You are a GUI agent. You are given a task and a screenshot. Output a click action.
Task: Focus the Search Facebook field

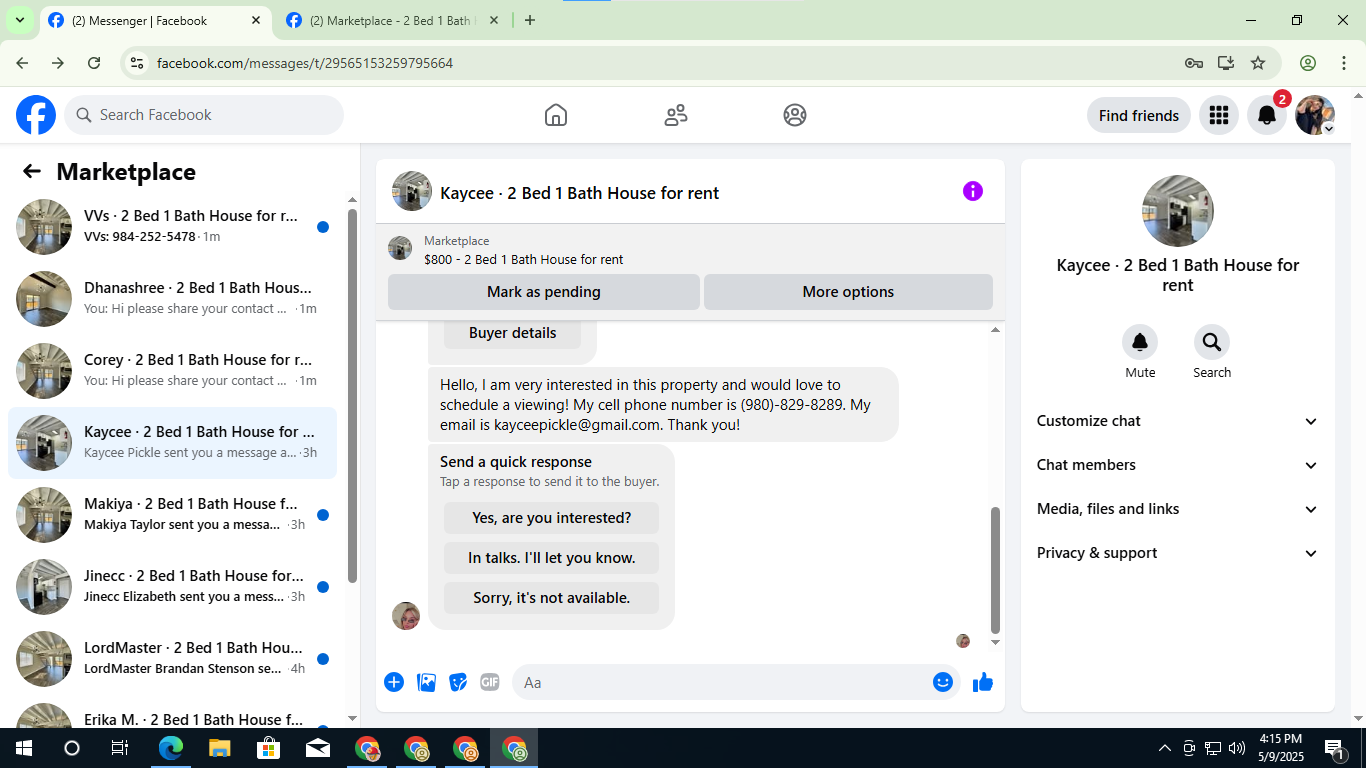pos(204,115)
